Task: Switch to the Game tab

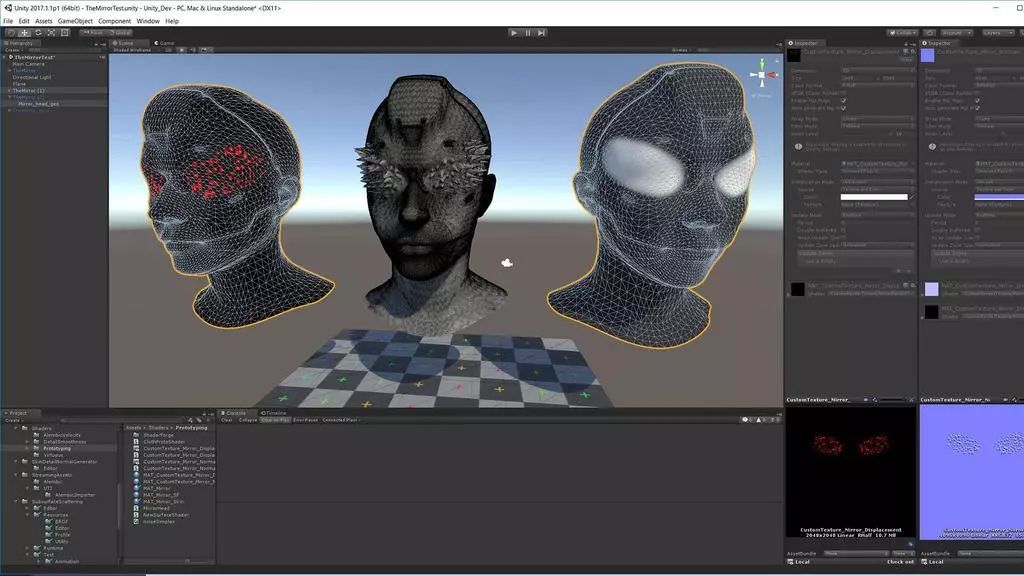Action: coord(163,43)
